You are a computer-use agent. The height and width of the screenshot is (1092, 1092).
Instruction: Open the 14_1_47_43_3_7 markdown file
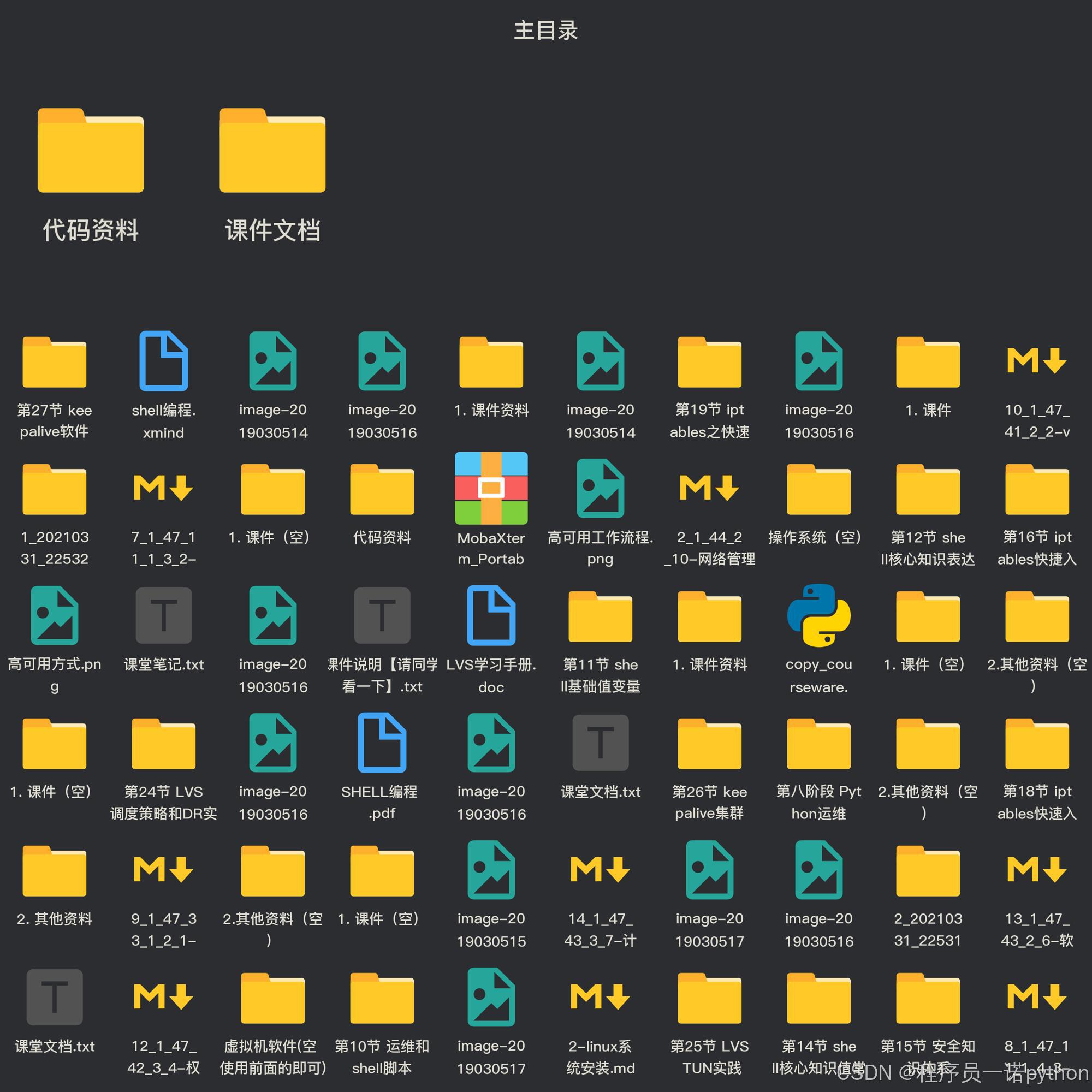point(600,870)
